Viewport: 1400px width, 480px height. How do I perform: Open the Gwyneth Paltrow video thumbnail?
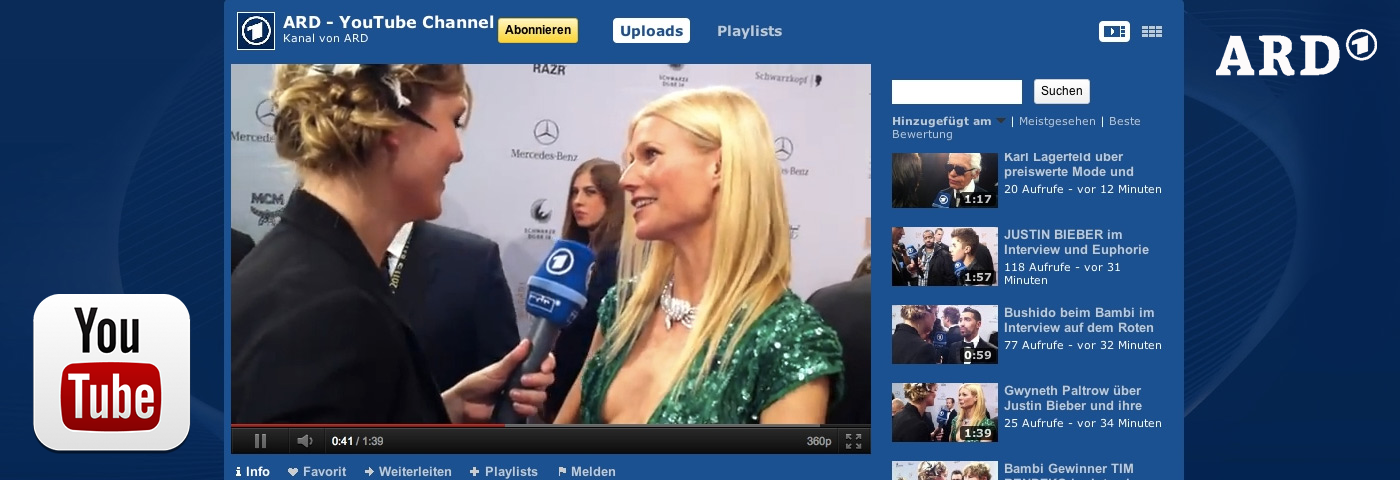tap(945, 412)
